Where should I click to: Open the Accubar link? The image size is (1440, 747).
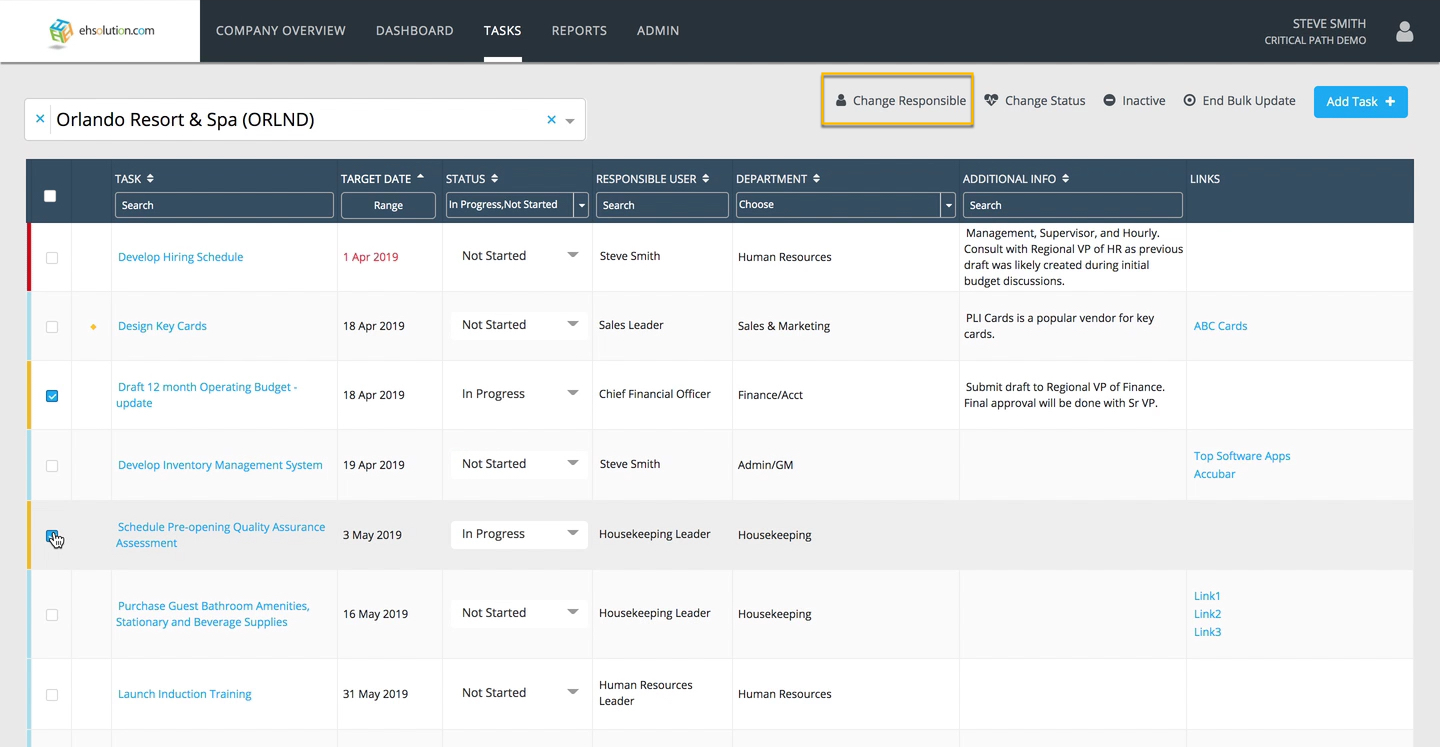[1214, 474]
